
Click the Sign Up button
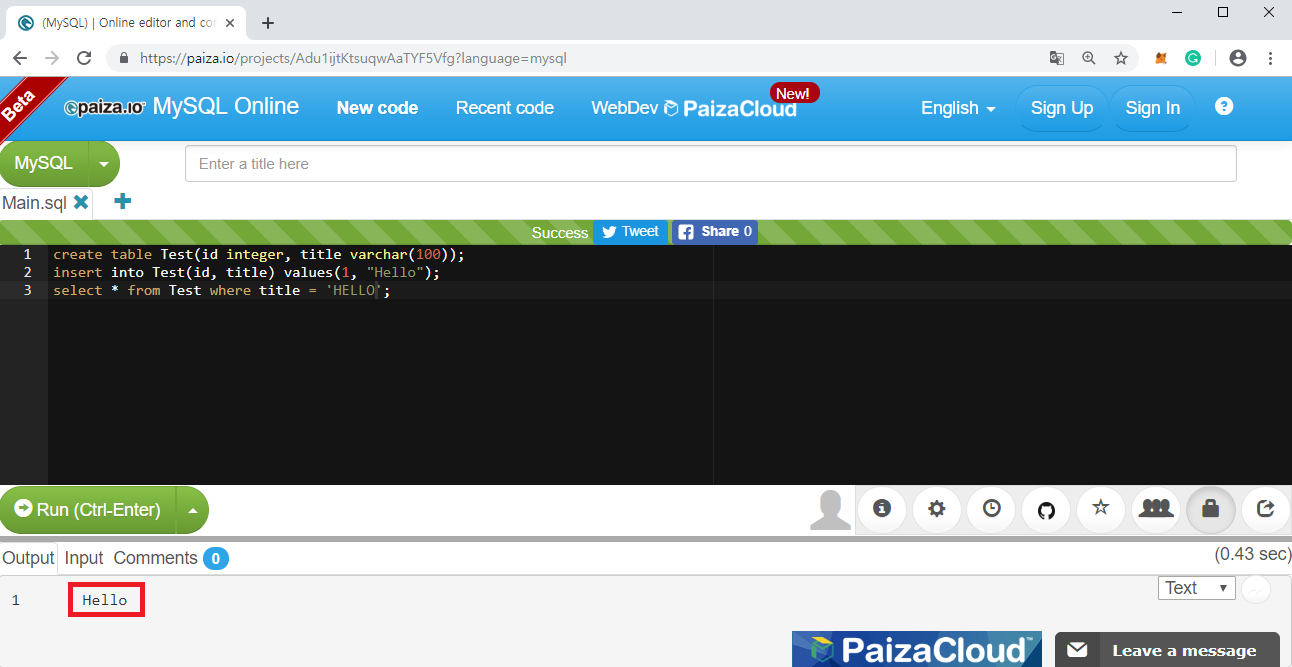(x=1062, y=108)
